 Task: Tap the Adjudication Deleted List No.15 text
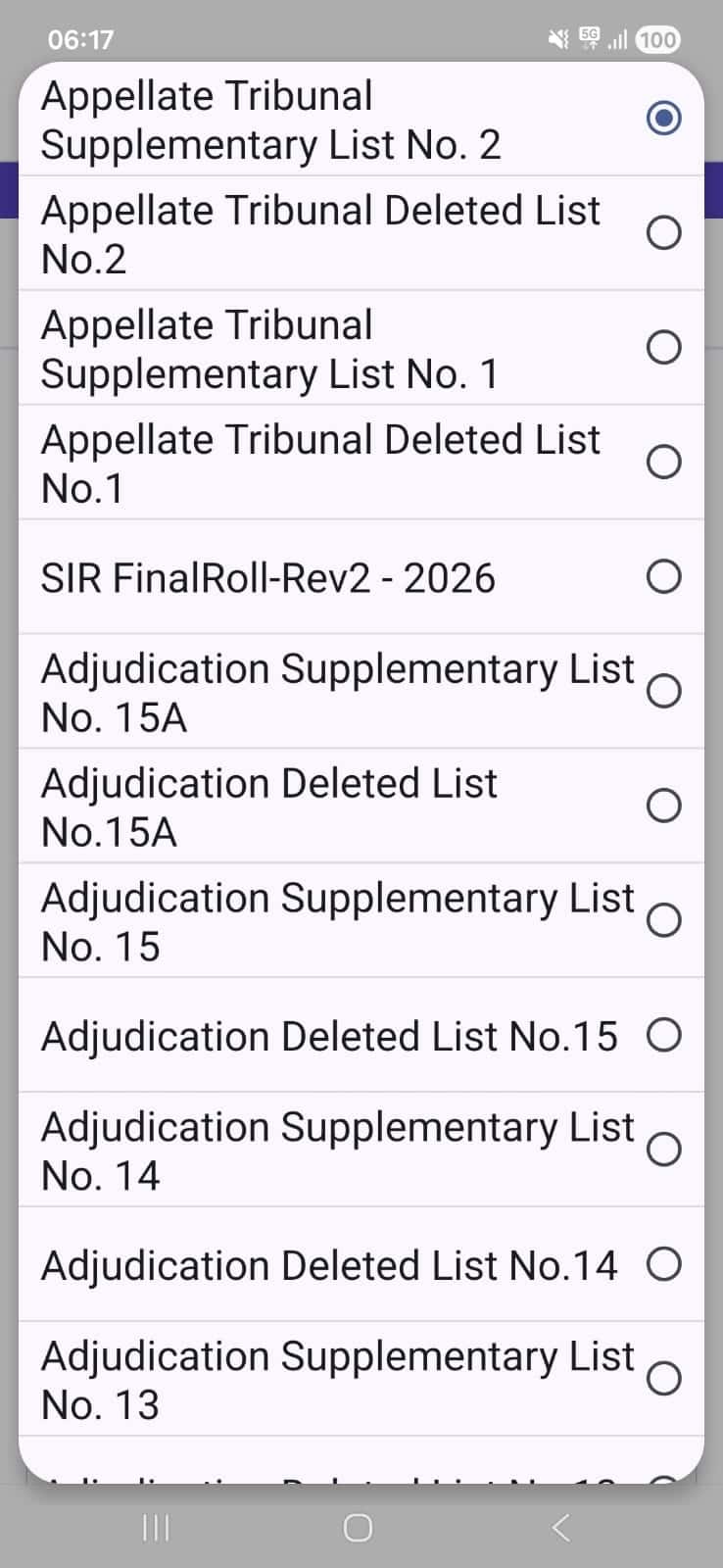(x=329, y=1036)
